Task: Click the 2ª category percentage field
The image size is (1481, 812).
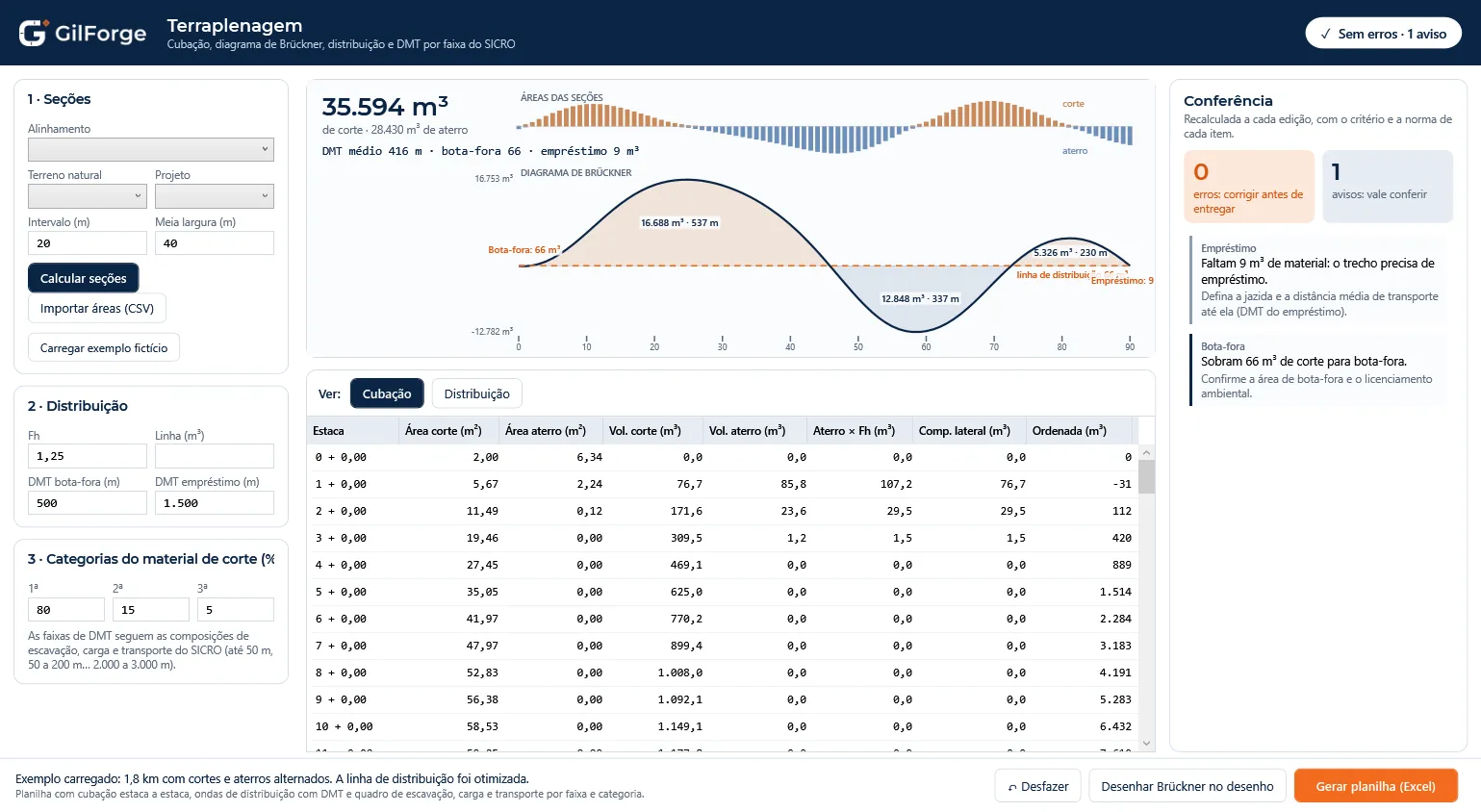Action: click(x=151, y=610)
